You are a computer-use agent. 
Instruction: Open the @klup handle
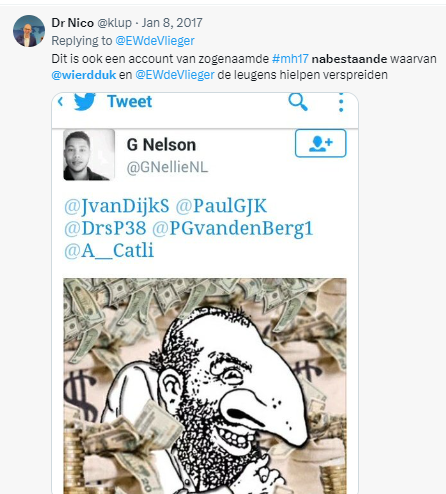(114, 23)
